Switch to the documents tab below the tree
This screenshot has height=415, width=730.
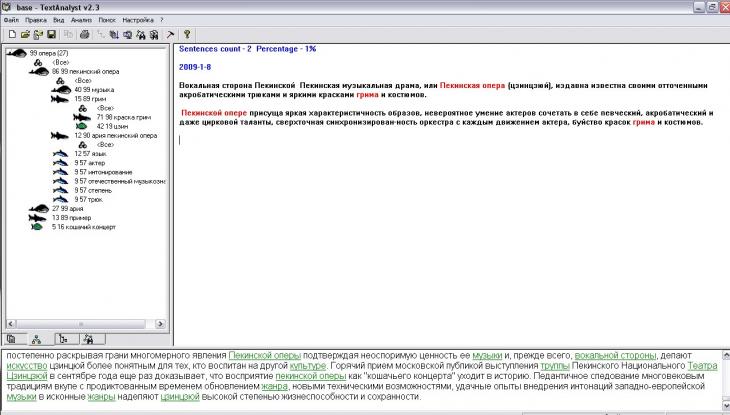point(12,339)
